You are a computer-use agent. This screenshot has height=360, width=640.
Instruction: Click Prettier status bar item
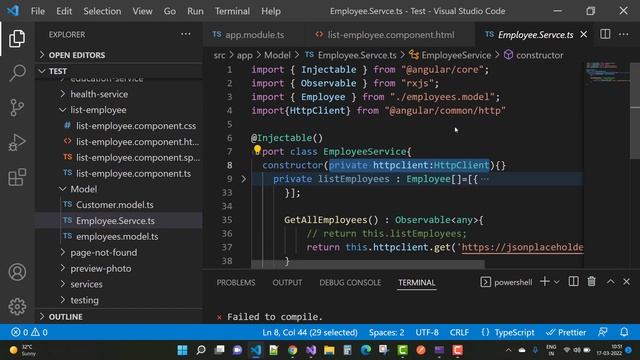(x=566, y=332)
